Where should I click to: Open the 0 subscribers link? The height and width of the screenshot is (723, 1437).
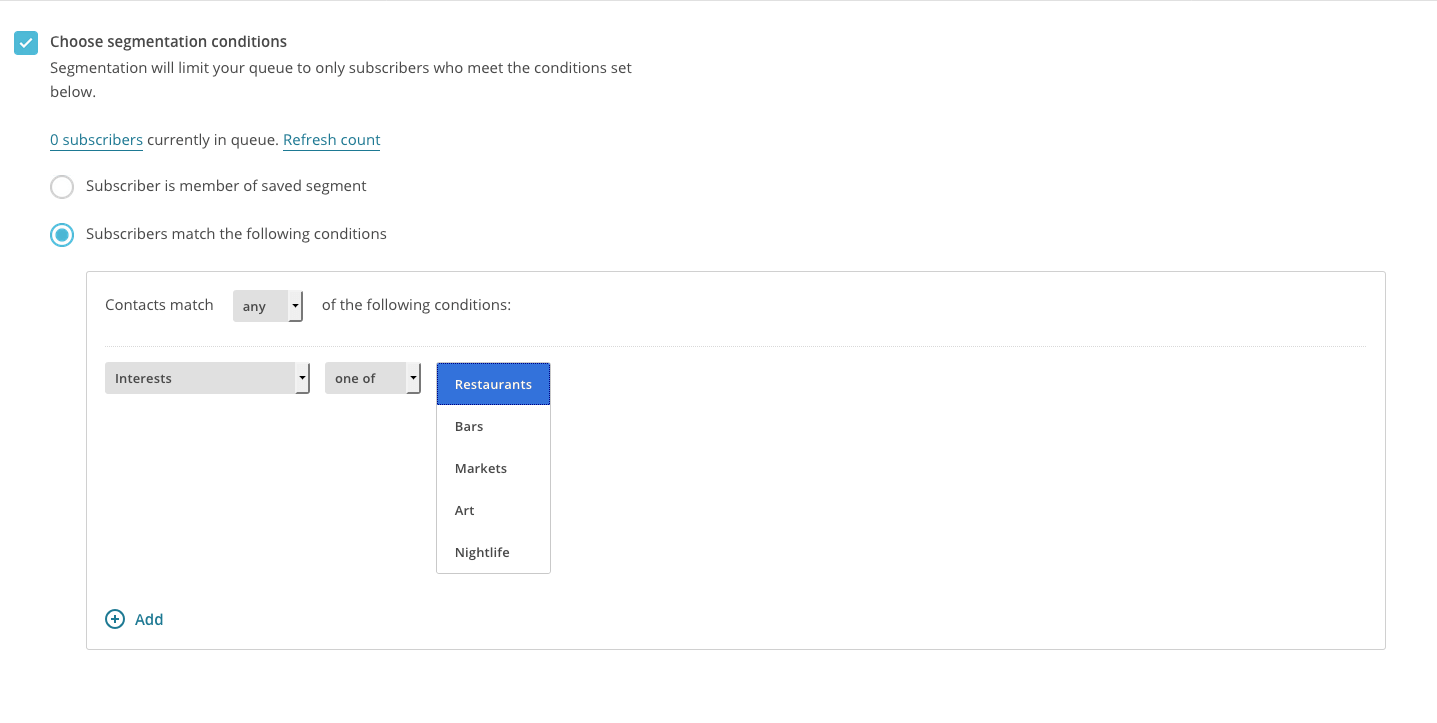click(x=96, y=139)
